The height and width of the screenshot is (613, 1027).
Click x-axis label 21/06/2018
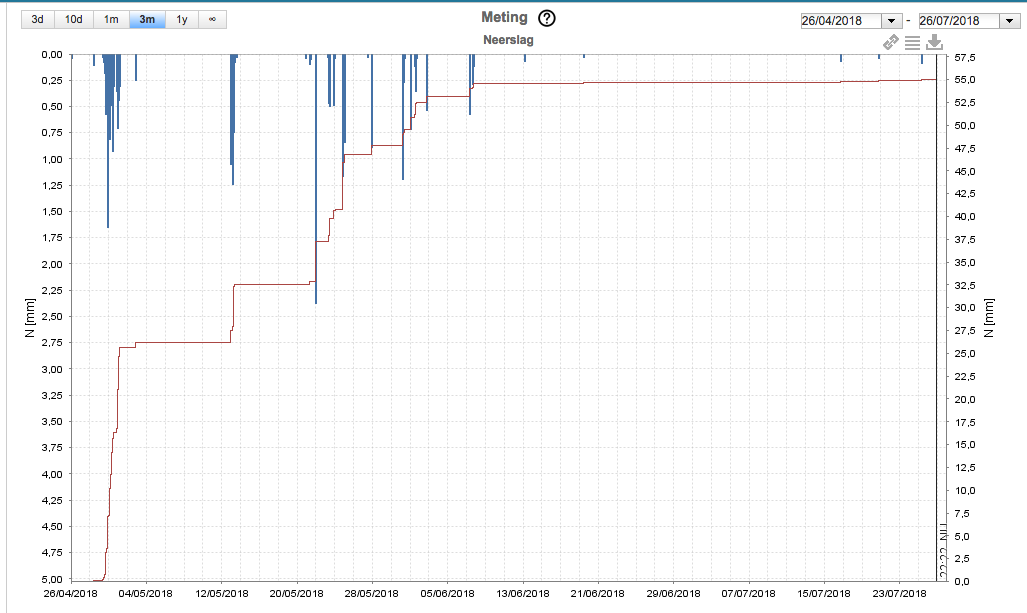tap(597, 593)
